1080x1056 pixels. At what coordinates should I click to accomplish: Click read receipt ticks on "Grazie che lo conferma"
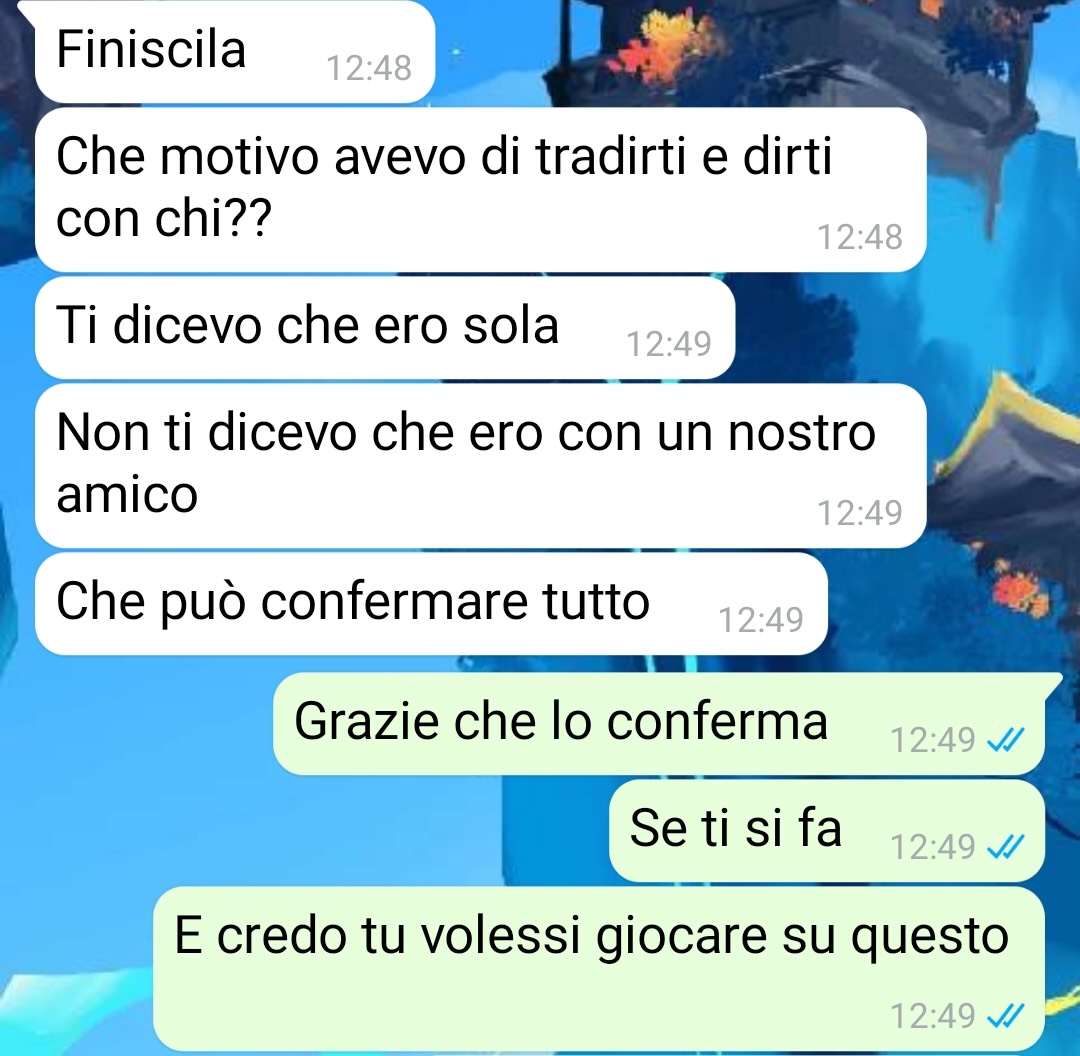1006,741
